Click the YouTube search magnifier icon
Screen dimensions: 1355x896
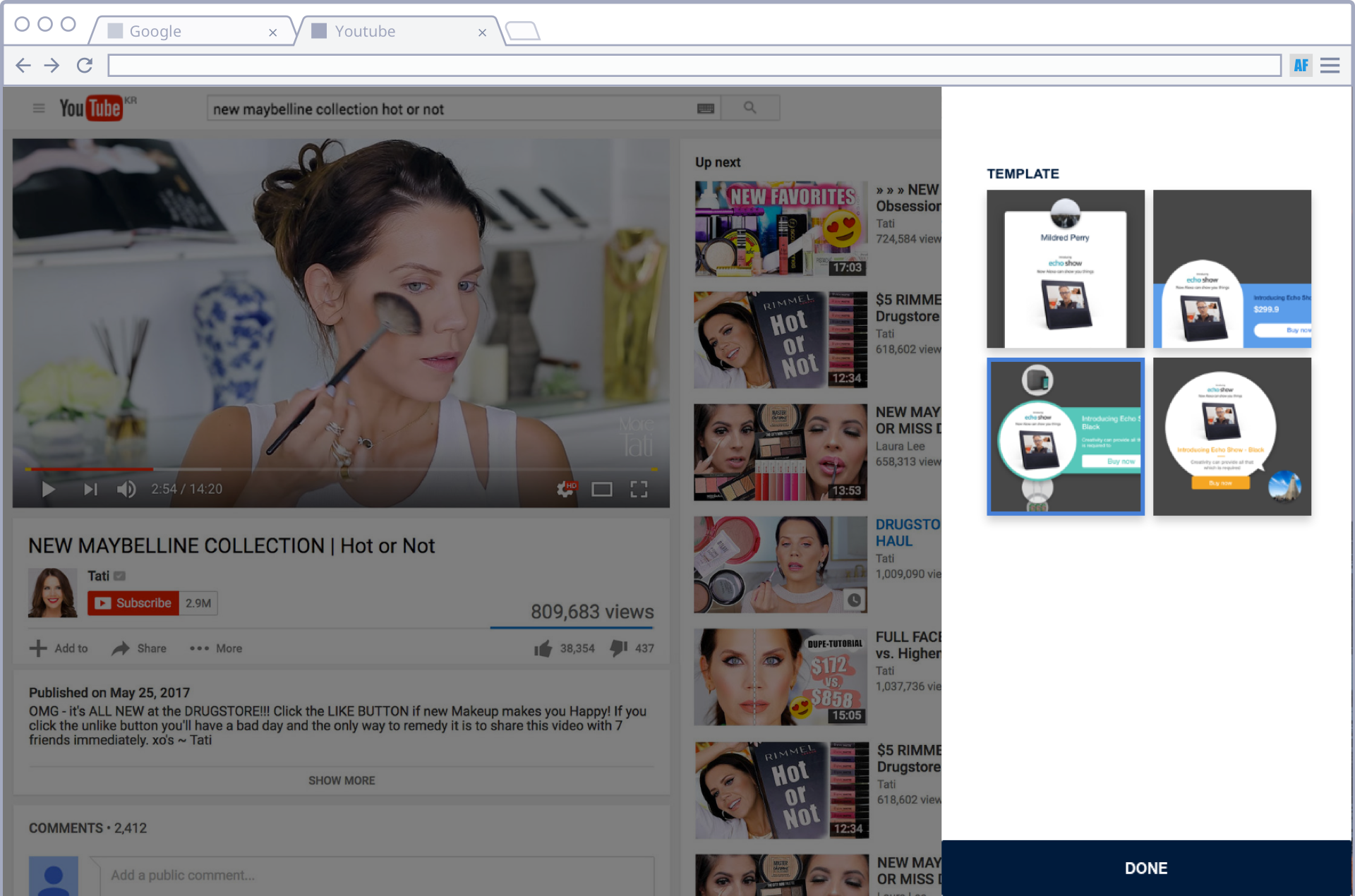tap(749, 108)
